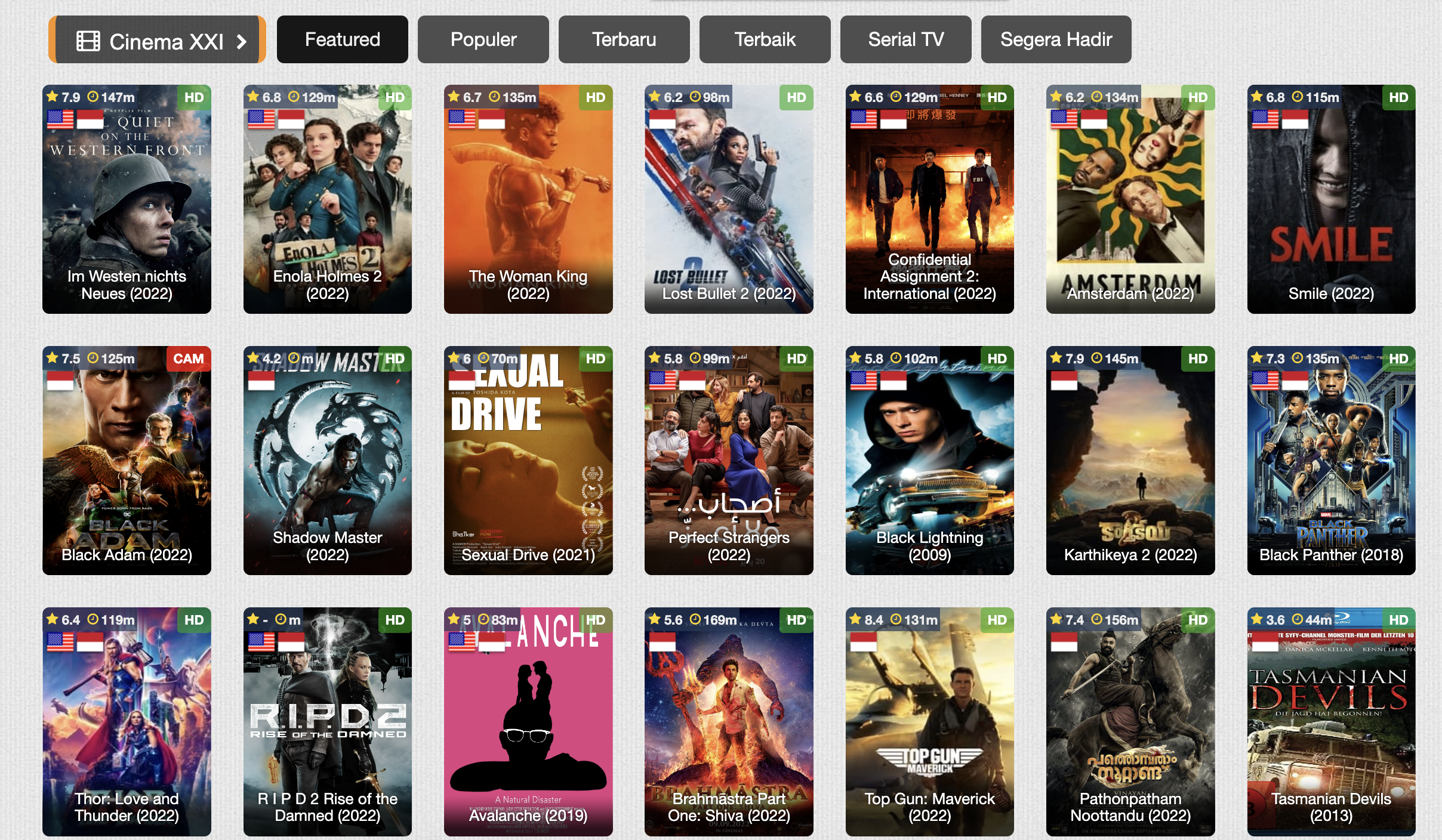
Task: Show the Segera Hadir tab
Action: click(x=1056, y=39)
